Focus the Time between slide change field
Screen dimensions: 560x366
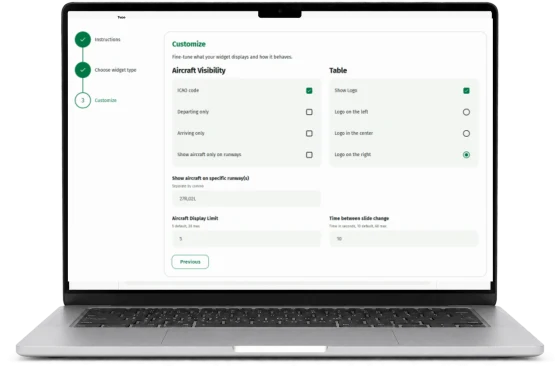(404, 239)
